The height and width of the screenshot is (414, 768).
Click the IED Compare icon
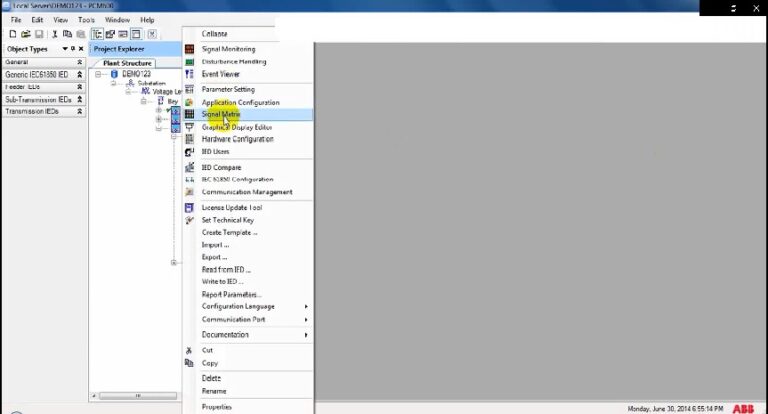coord(190,167)
